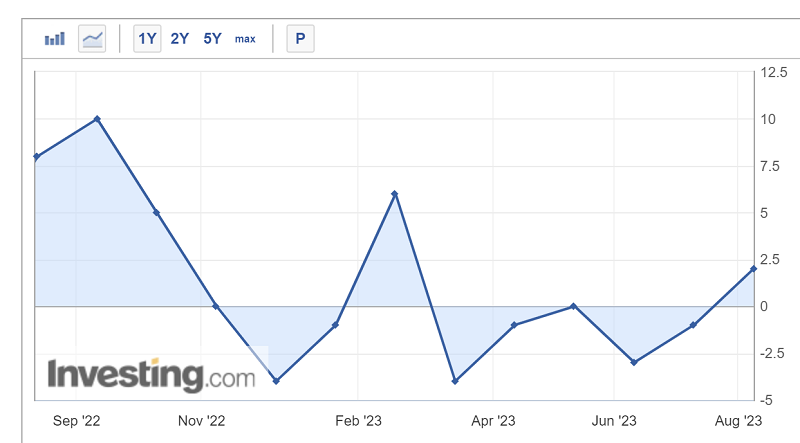Set chart range to 1Y
800x443 pixels.
[x=147, y=39]
